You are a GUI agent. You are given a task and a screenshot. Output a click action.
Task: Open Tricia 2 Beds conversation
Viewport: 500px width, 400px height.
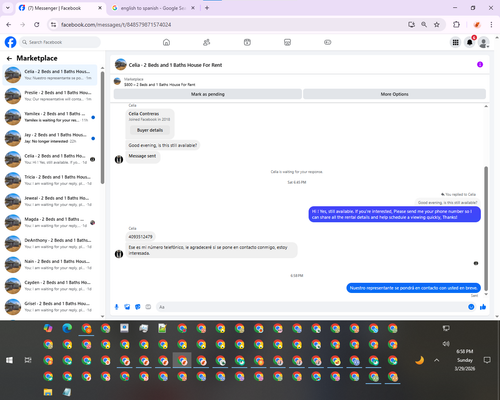[50, 180]
